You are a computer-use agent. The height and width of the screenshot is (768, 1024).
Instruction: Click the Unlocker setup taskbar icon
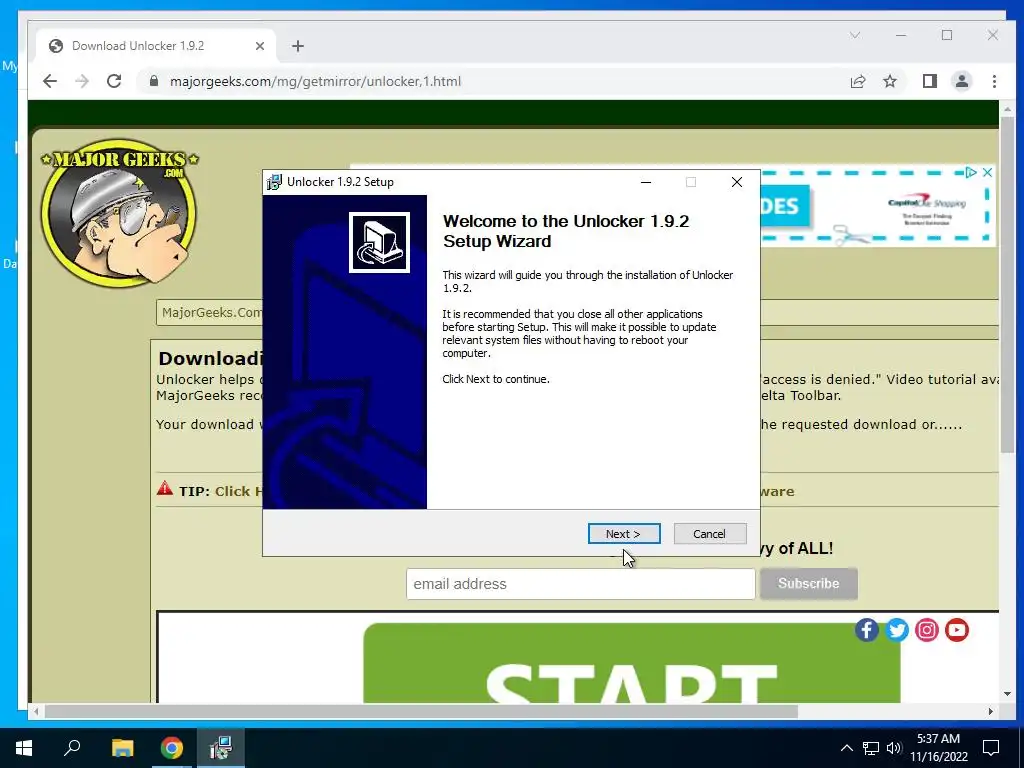coord(221,748)
